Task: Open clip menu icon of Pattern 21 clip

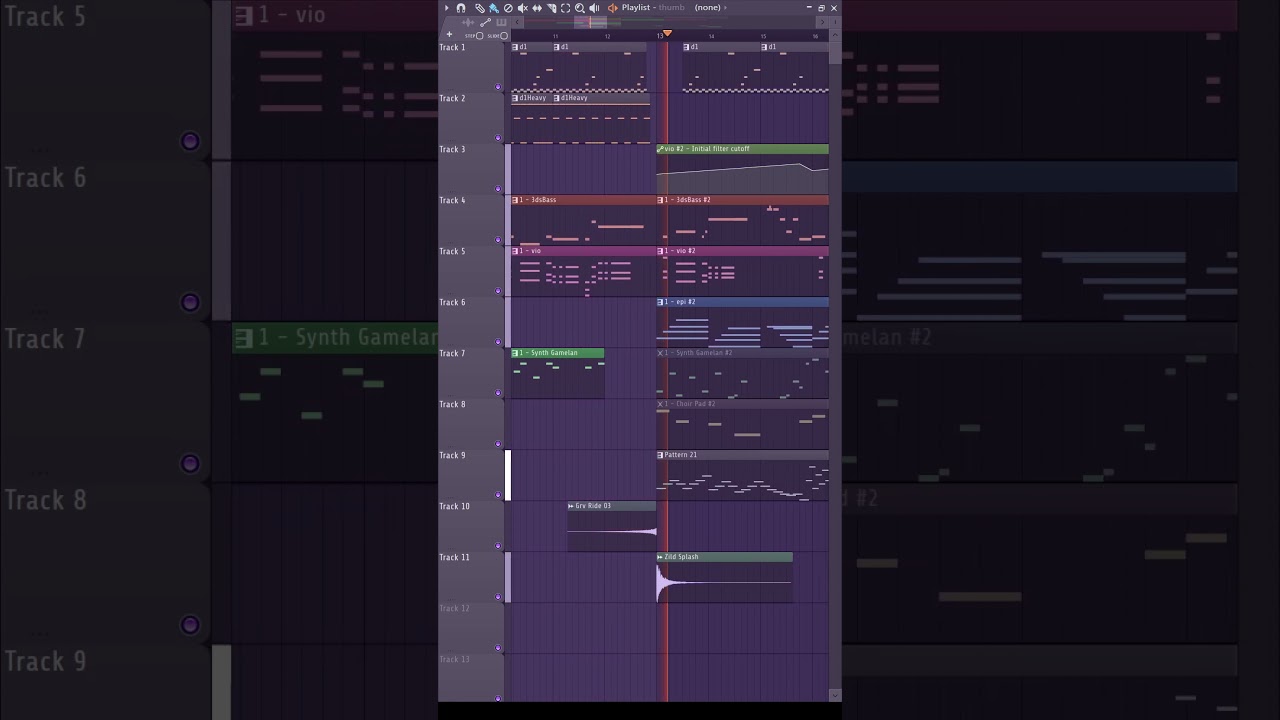Action: (x=661, y=455)
